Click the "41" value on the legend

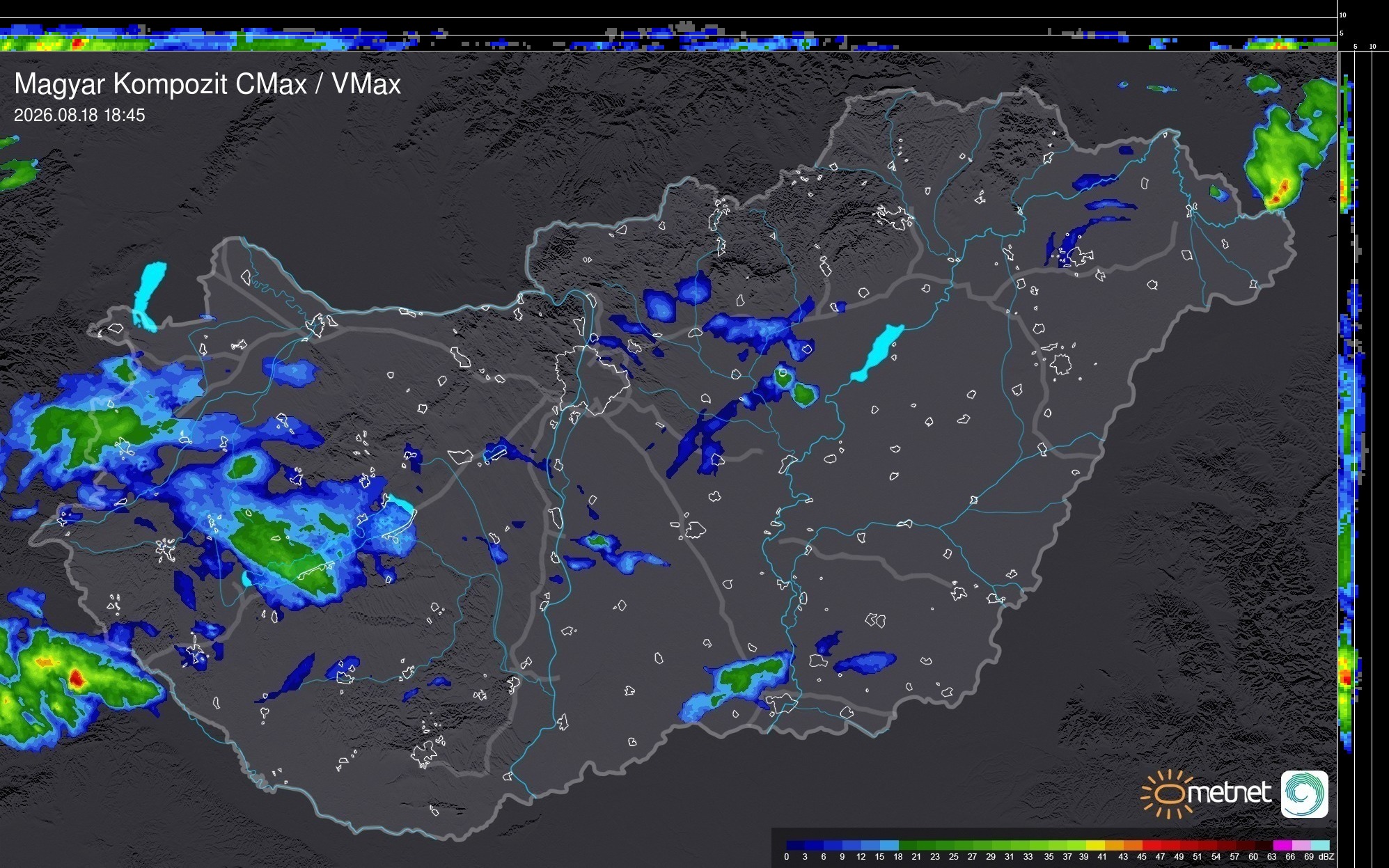[x=1102, y=857]
